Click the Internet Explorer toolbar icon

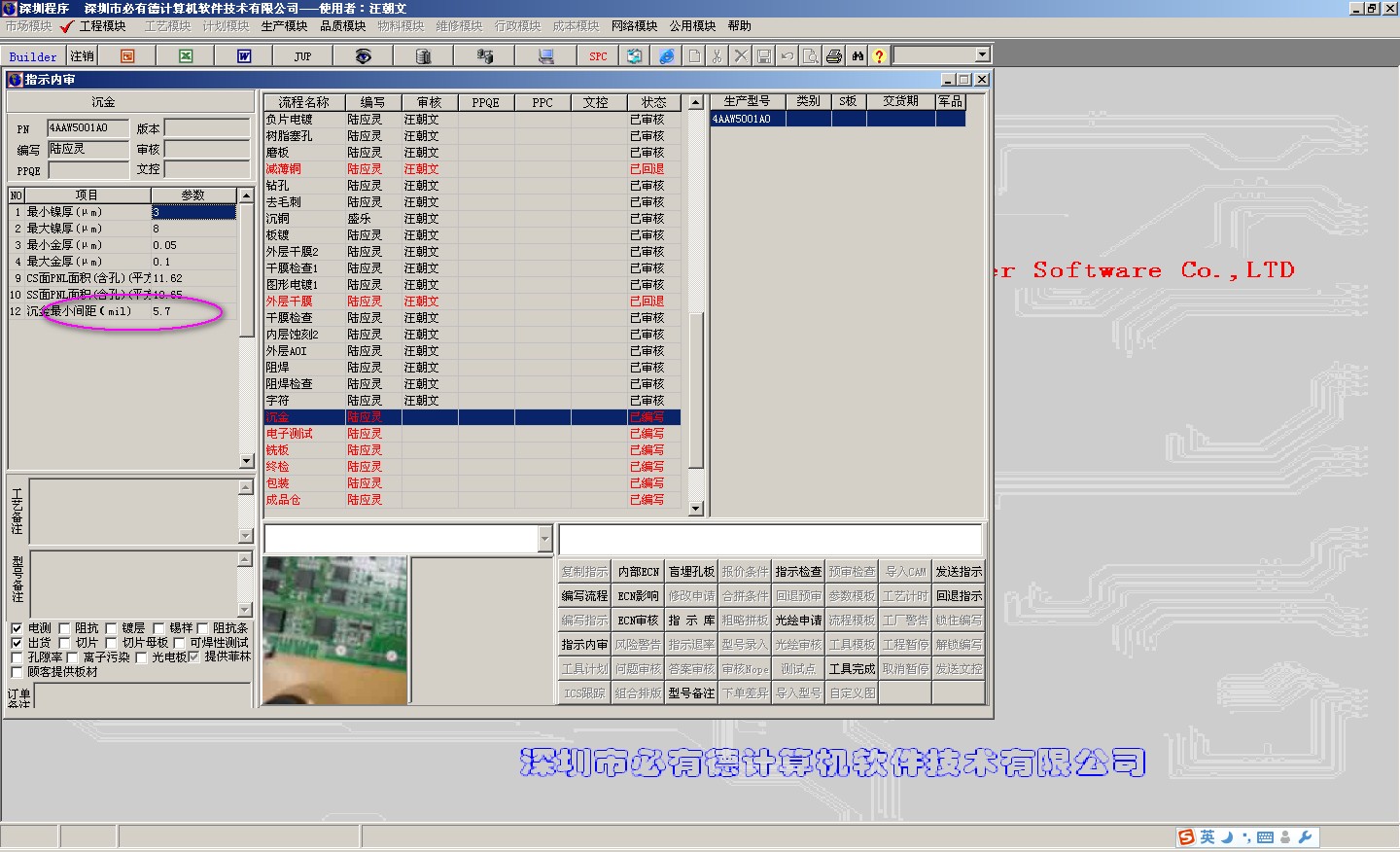pos(666,56)
